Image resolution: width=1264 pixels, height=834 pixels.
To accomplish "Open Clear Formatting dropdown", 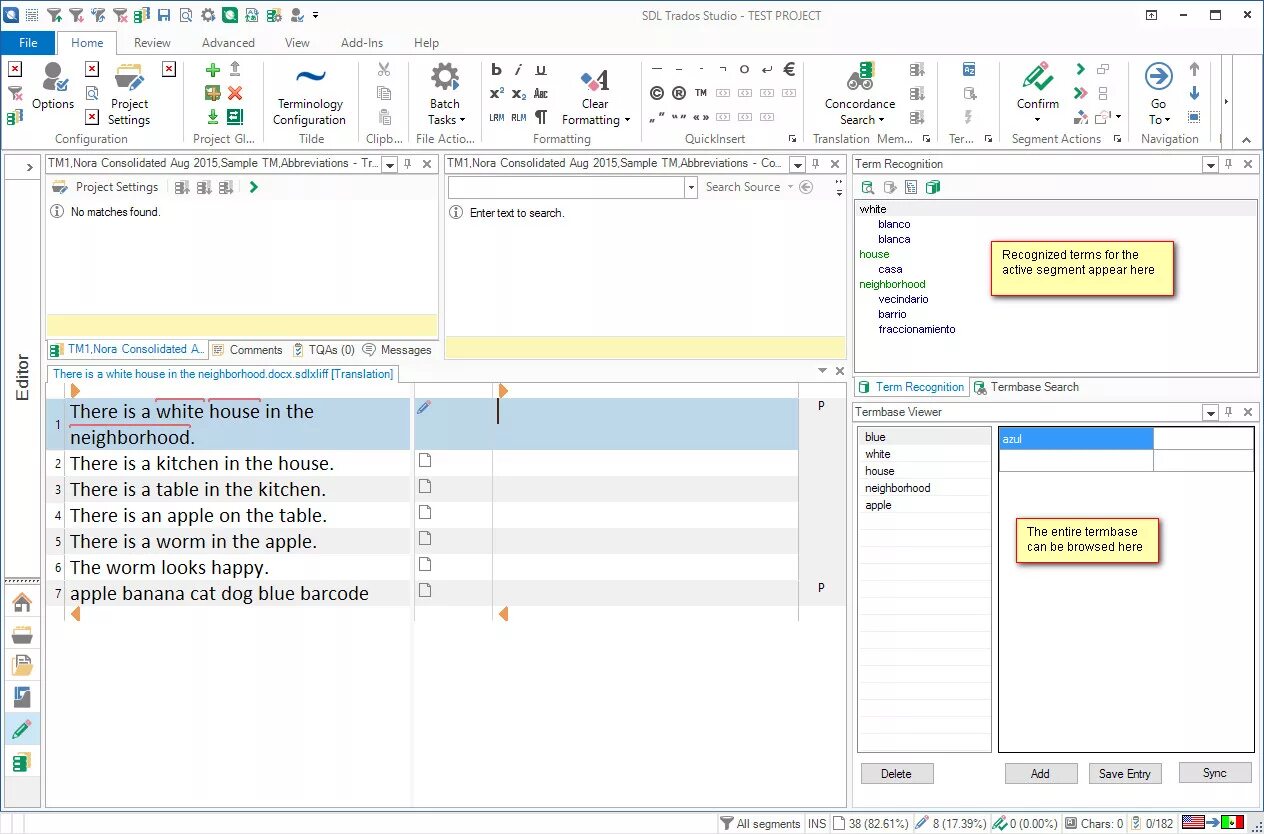I will (x=627, y=120).
